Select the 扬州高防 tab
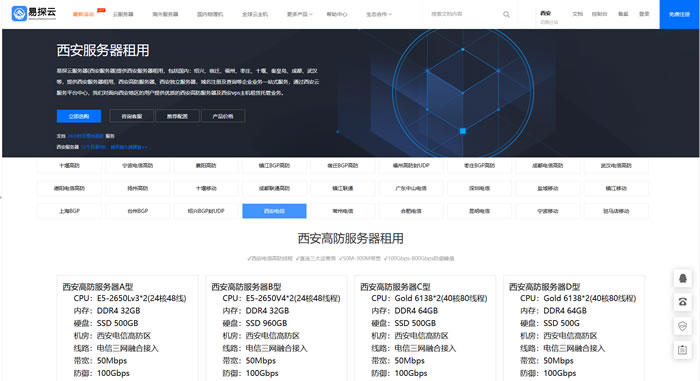 point(138,188)
